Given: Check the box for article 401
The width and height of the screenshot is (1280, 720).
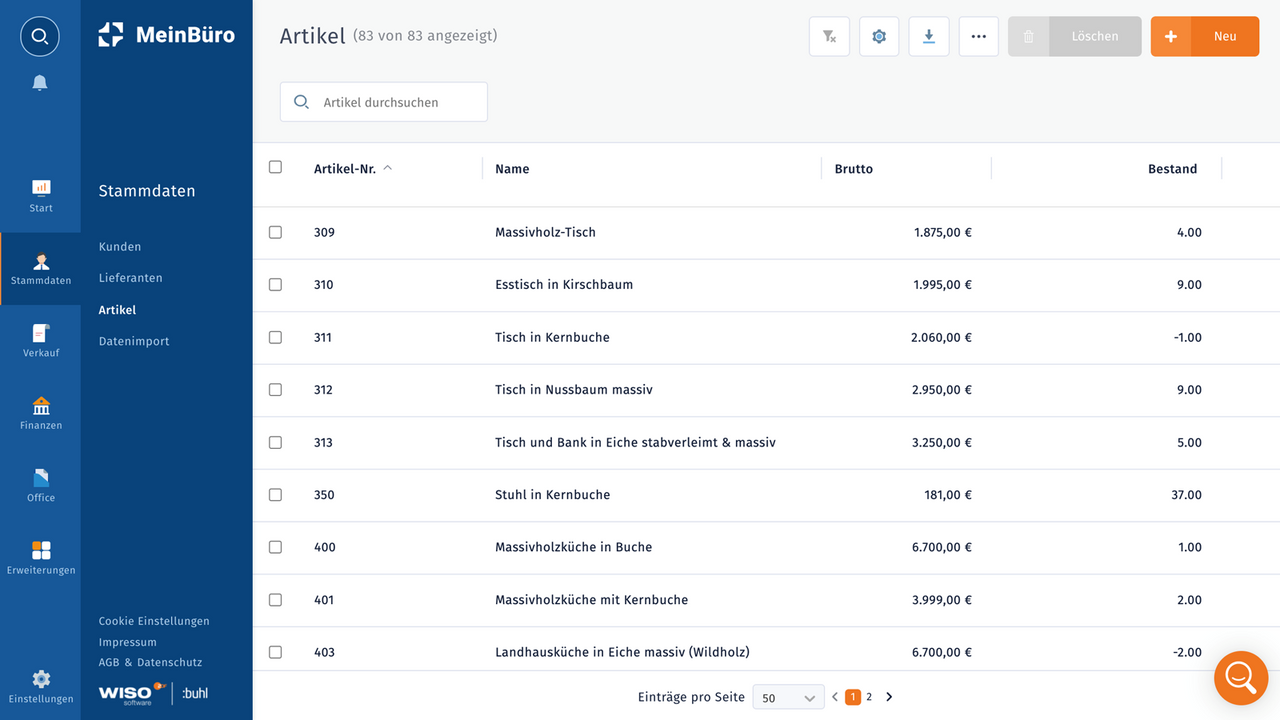Looking at the screenshot, I should [x=276, y=599].
